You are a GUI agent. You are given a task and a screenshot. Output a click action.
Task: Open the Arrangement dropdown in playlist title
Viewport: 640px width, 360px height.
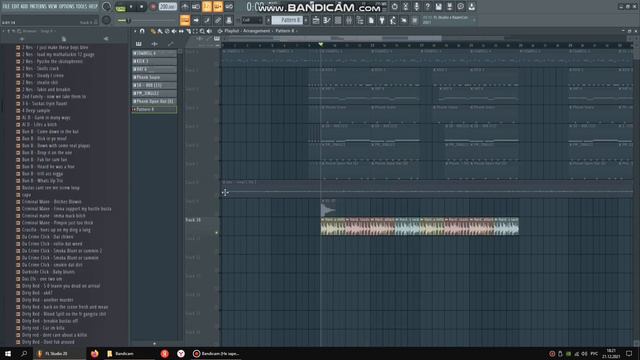pyautogui.click(x=256, y=31)
